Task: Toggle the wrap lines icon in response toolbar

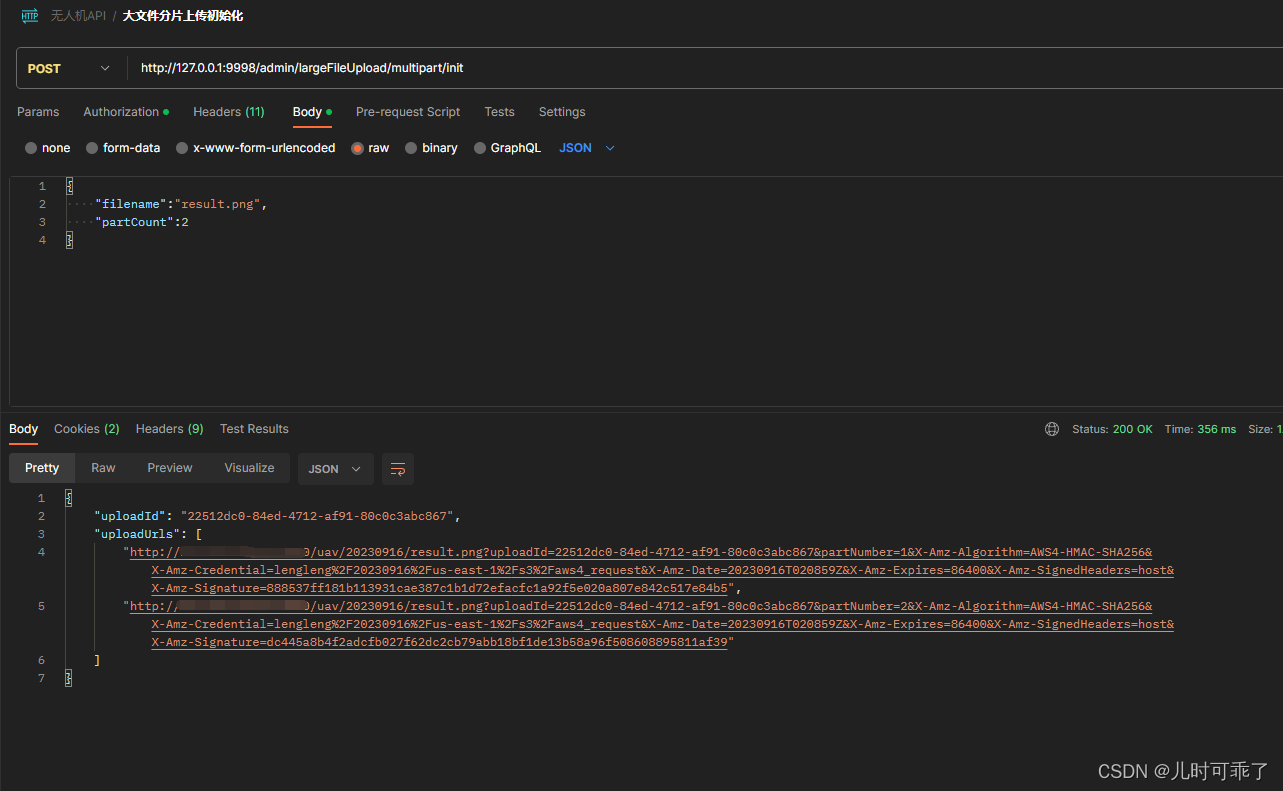Action: 398,469
